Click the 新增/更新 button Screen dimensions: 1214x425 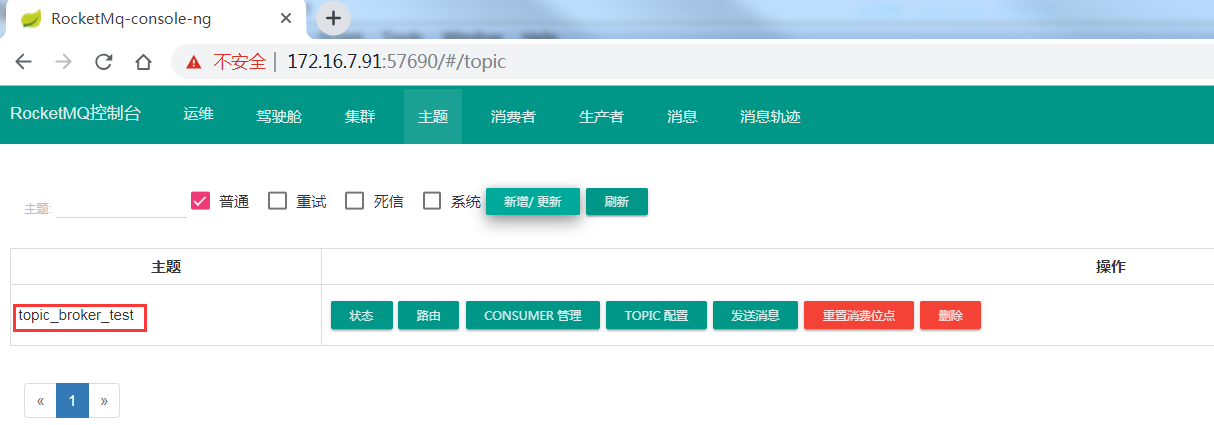(x=533, y=201)
